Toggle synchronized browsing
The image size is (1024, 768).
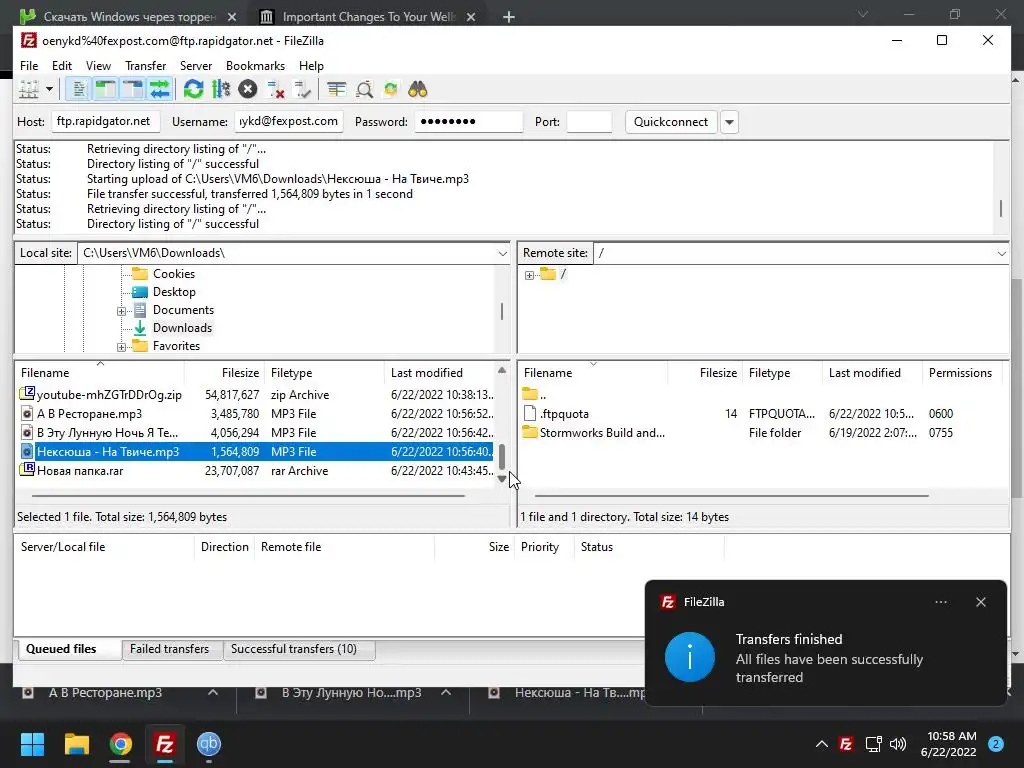(391, 89)
